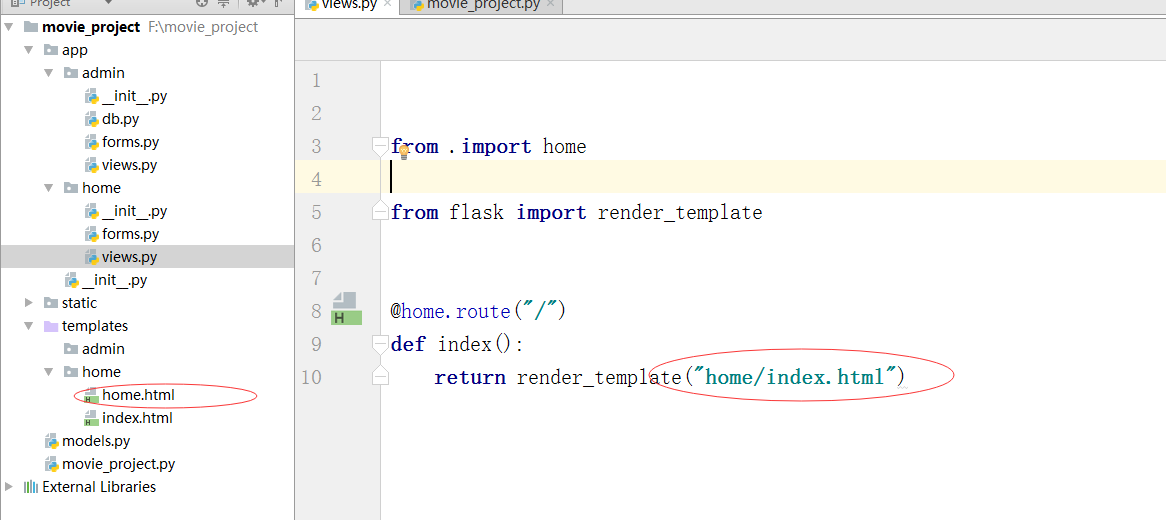Image resolution: width=1166 pixels, height=520 pixels.
Task: Click the HTML file icon beside index.html
Action: (91, 418)
